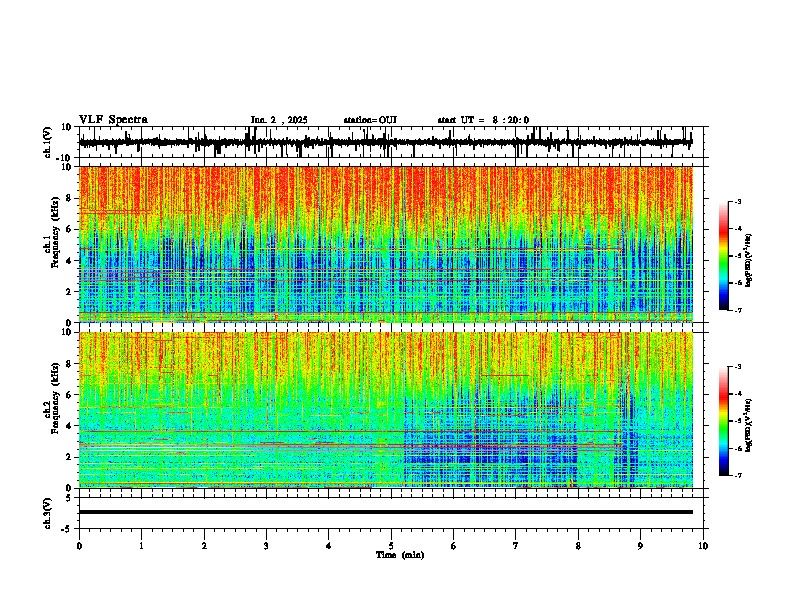Image resolution: width=792 pixels, height=612 pixels.
Task: Click the ch.1 colorbar "-3" tick value
Action: tap(737, 201)
